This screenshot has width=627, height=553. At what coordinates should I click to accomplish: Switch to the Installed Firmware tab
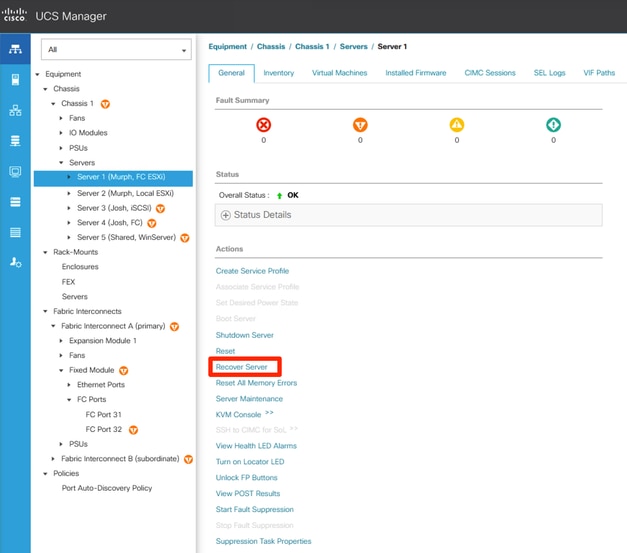(x=415, y=73)
